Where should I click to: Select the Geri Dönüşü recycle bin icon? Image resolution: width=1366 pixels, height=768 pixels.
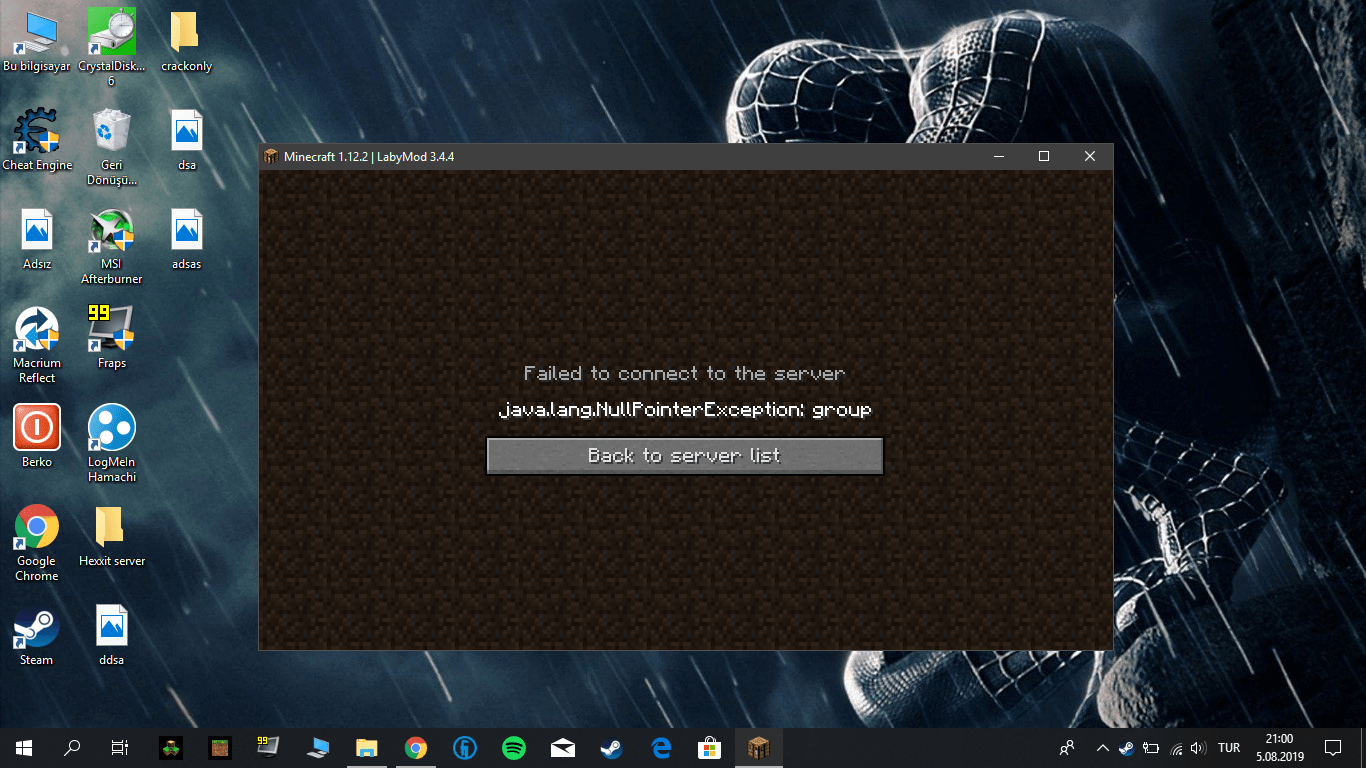[x=112, y=148]
